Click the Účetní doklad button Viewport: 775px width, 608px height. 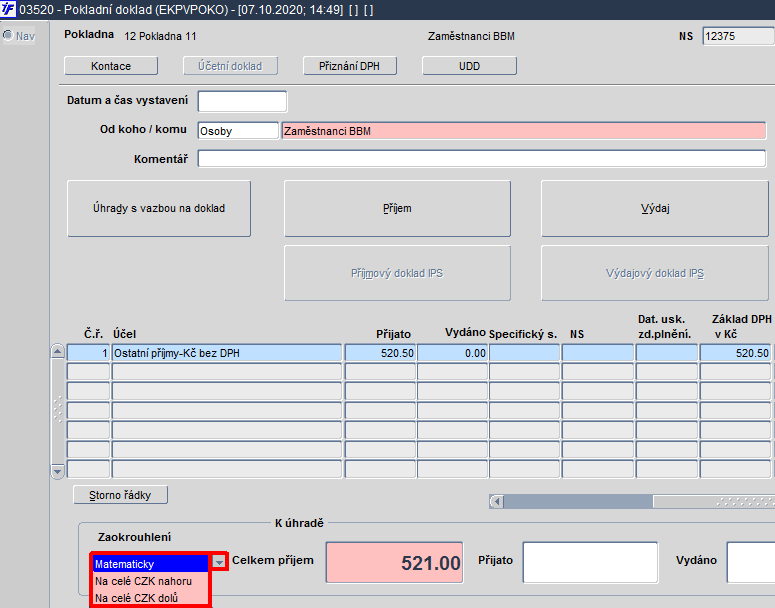pyautogui.click(x=230, y=66)
